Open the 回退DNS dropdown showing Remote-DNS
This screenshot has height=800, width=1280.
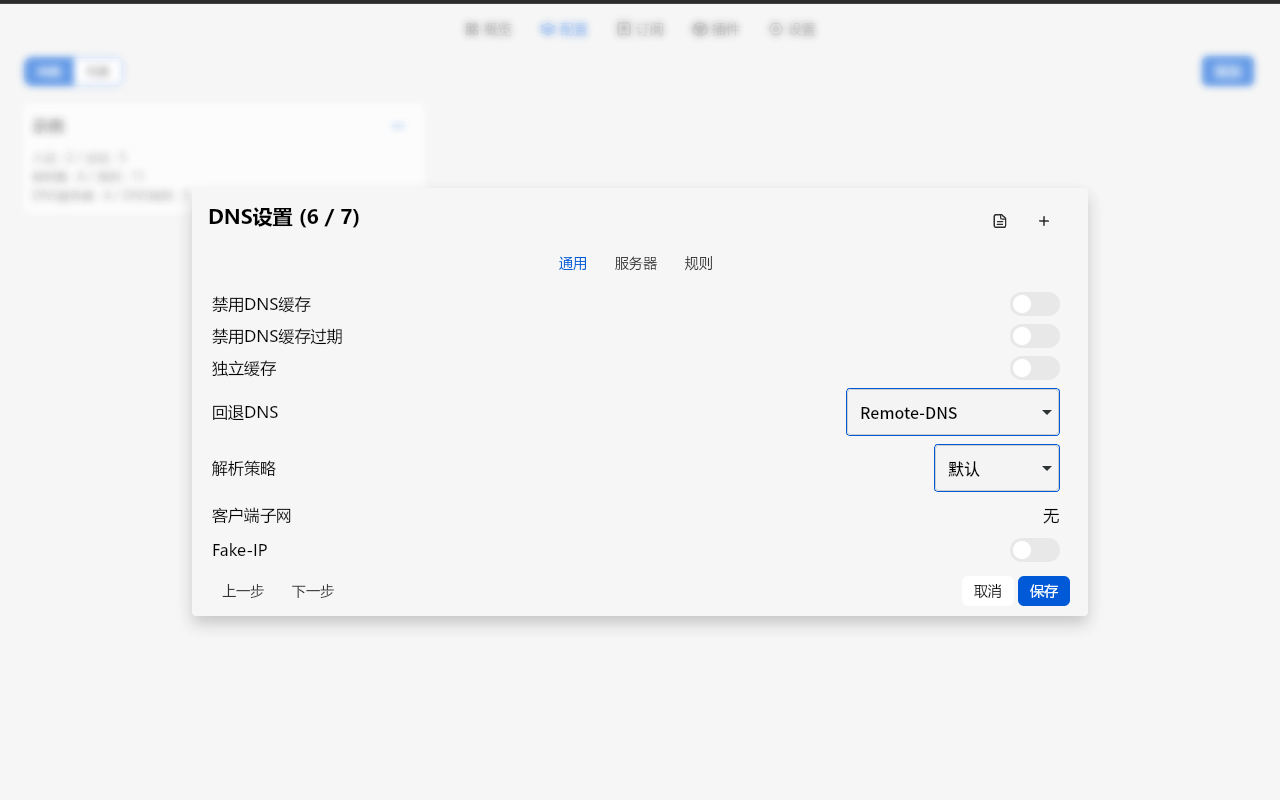point(953,412)
